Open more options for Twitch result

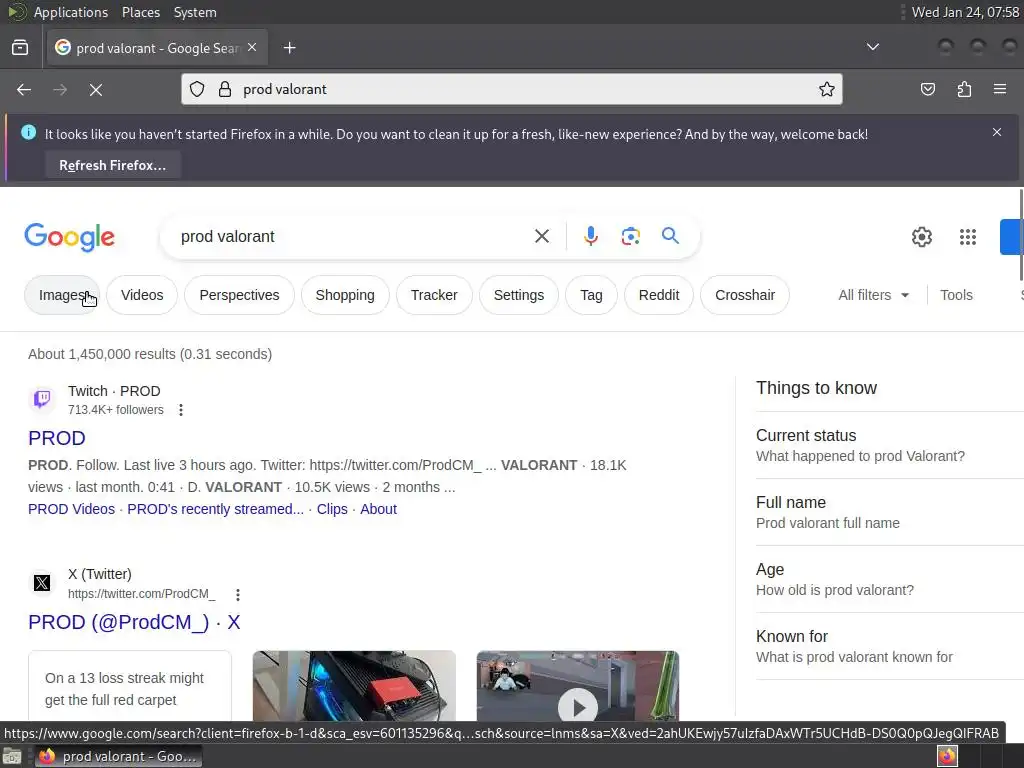181,409
